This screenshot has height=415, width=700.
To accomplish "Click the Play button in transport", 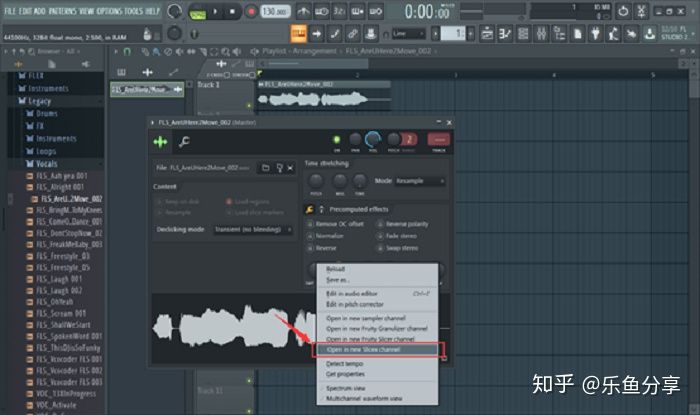I will (215, 12).
